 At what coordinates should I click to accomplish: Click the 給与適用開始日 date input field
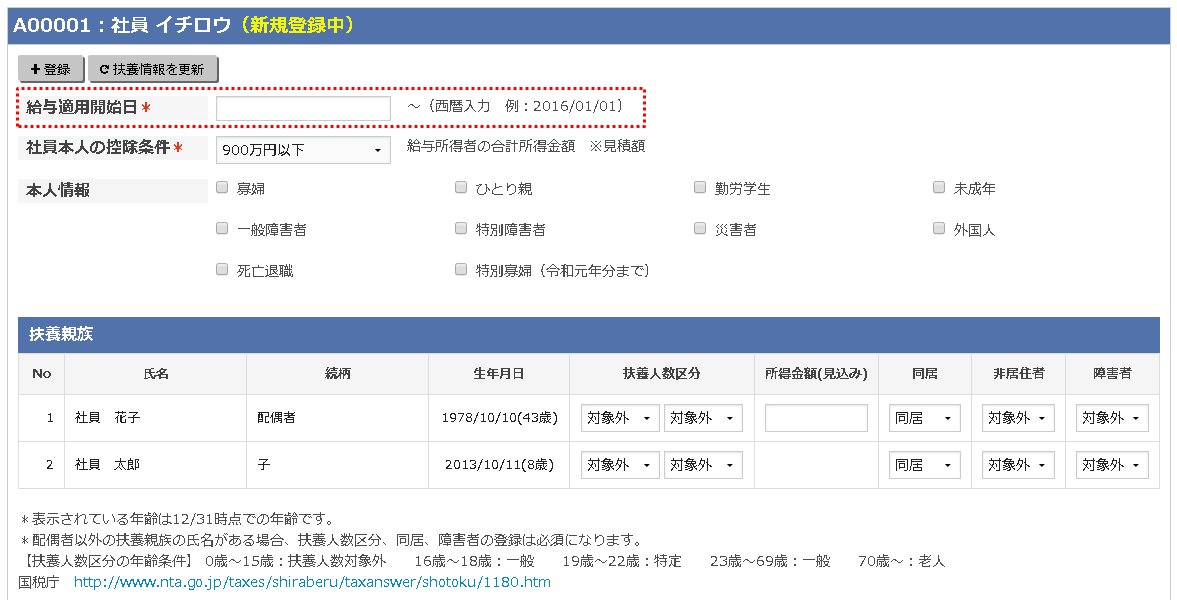tap(300, 108)
